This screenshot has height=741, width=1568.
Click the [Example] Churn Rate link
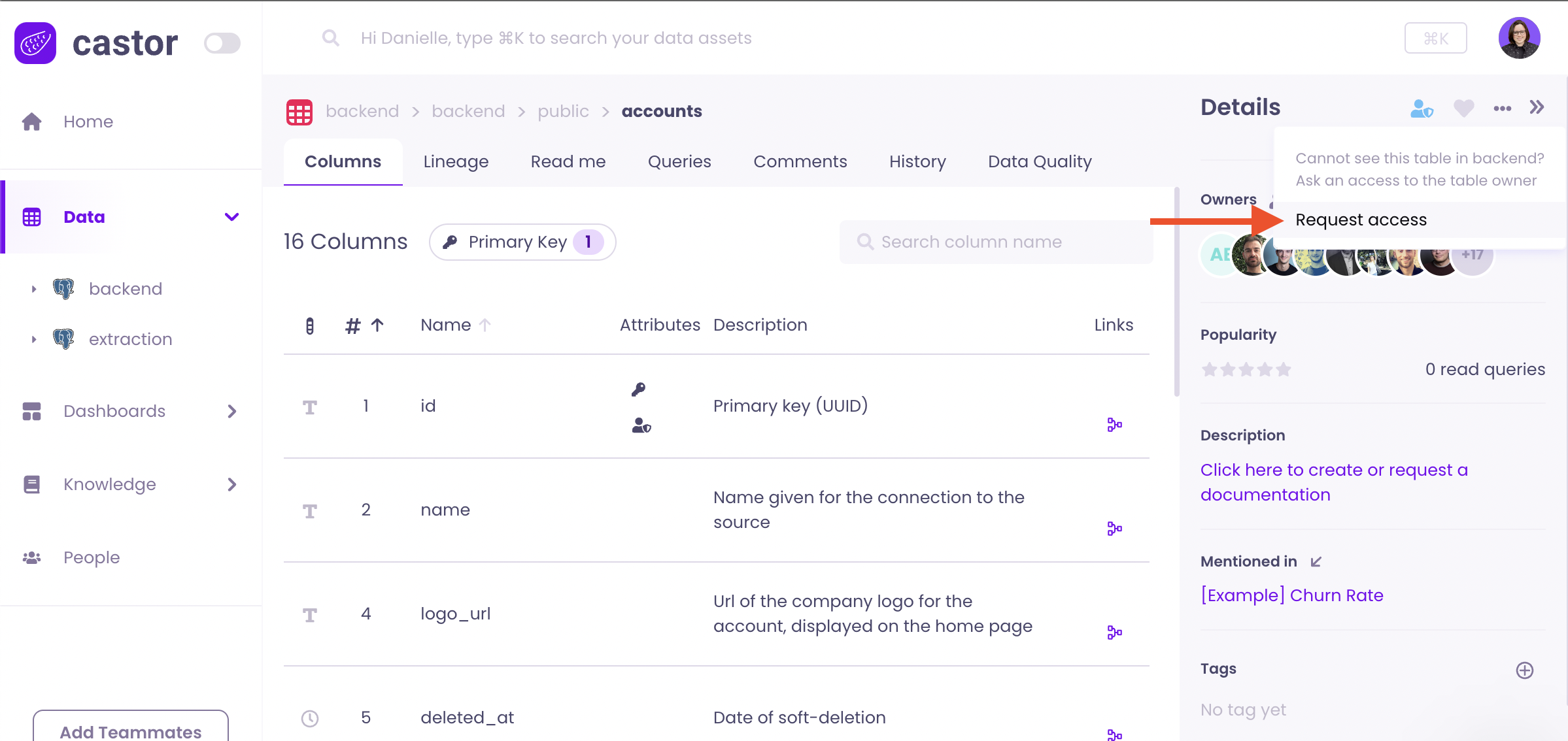pyautogui.click(x=1291, y=595)
